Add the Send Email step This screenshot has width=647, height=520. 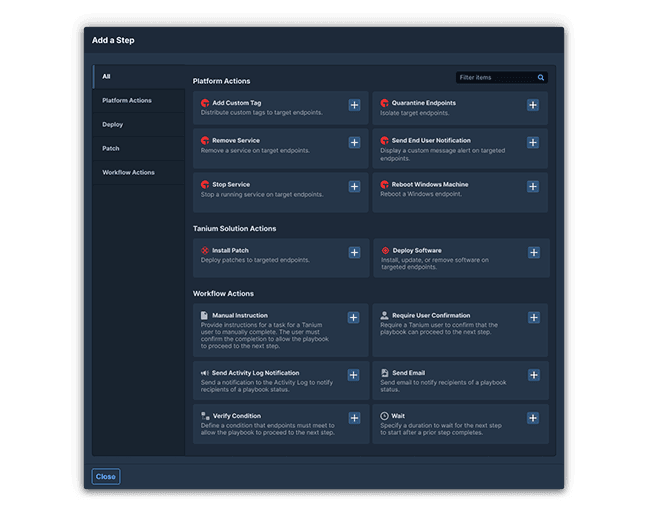click(534, 375)
